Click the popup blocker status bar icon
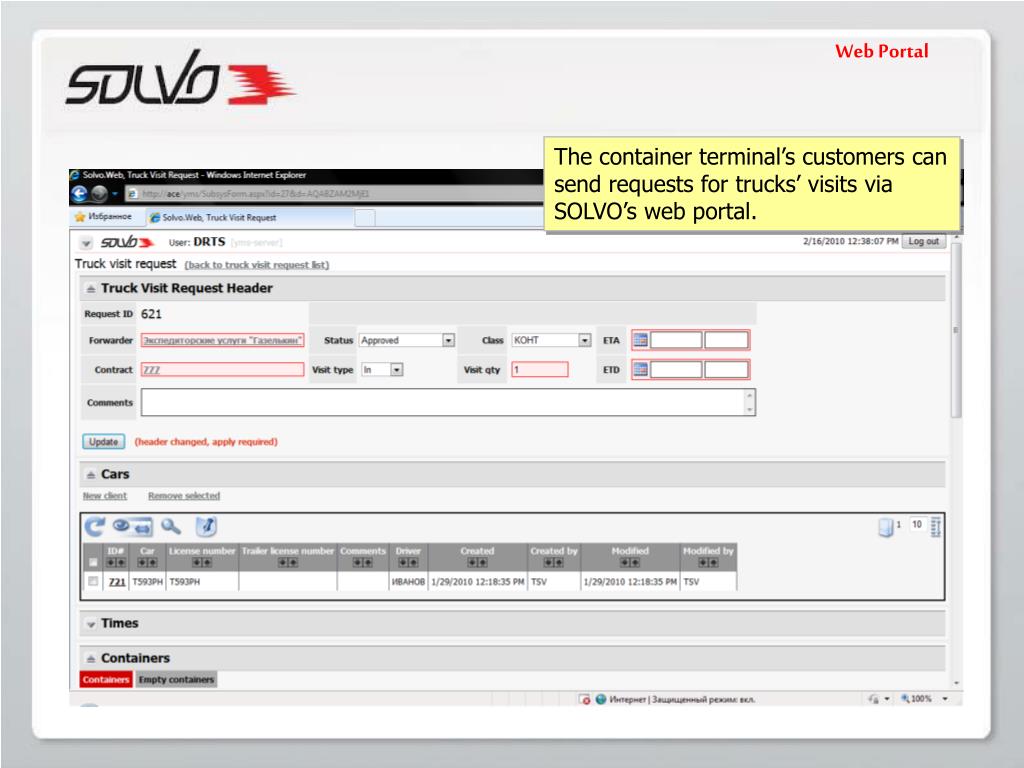This screenshot has width=1024, height=768. (585, 699)
